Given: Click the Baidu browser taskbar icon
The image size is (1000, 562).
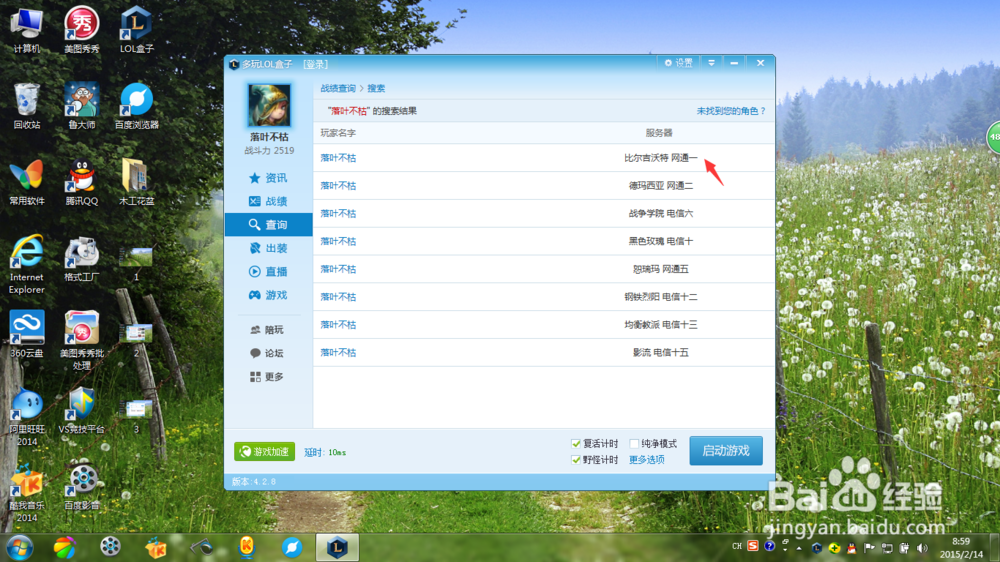Looking at the screenshot, I should 292,547.
